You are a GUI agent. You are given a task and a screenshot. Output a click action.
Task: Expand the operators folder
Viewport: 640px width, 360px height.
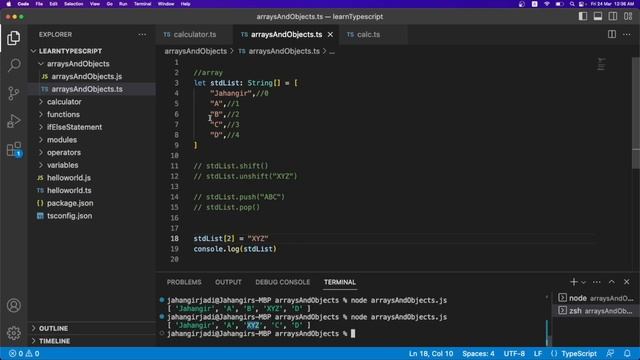point(91,152)
